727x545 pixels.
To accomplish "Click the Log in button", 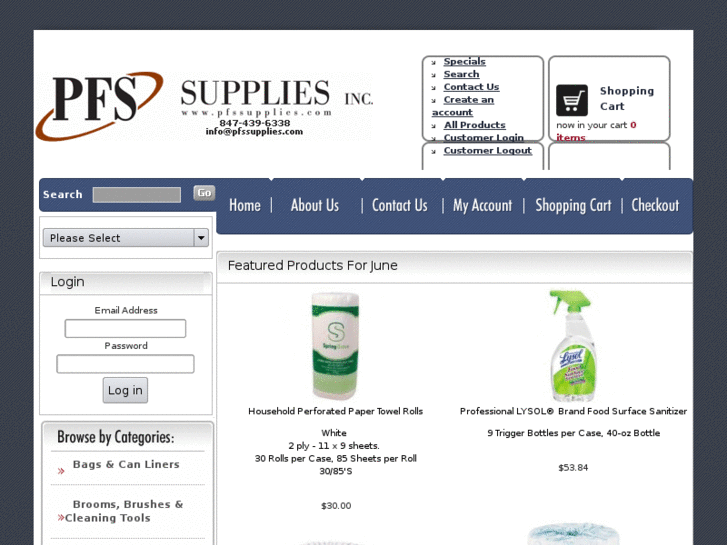I will [x=125, y=390].
